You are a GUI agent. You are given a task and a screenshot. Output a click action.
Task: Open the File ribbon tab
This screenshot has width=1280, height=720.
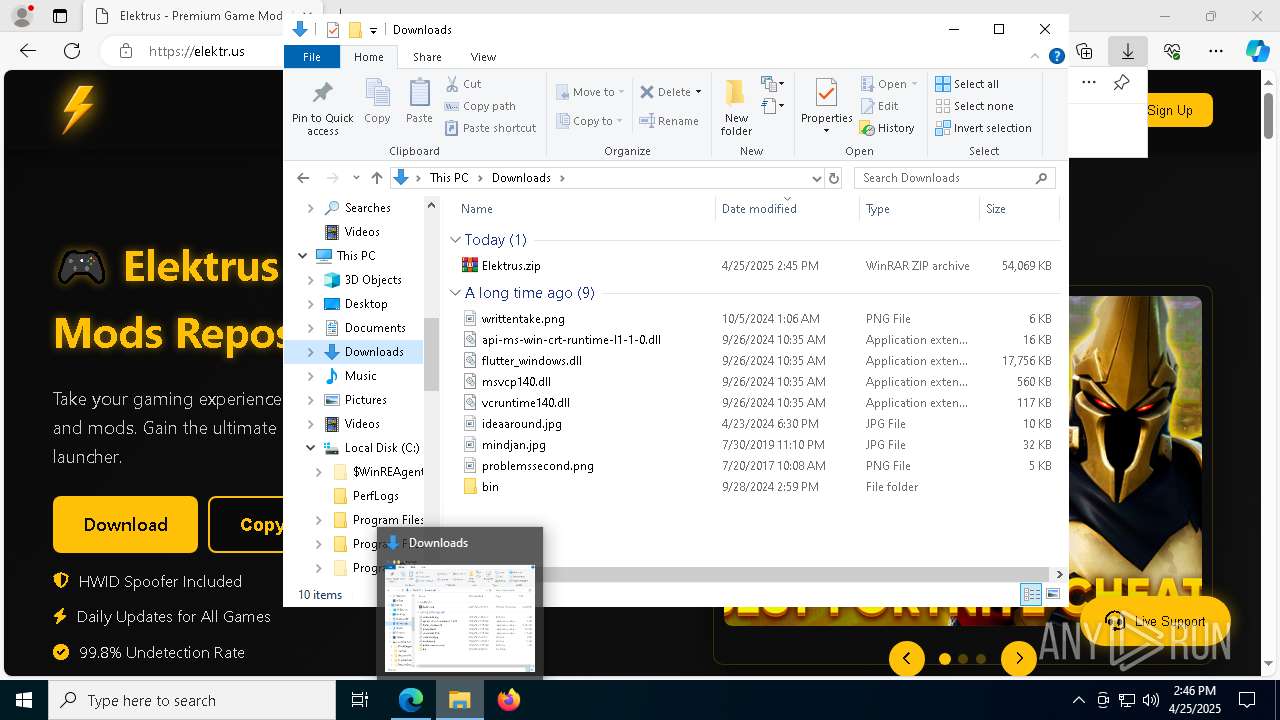click(312, 57)
